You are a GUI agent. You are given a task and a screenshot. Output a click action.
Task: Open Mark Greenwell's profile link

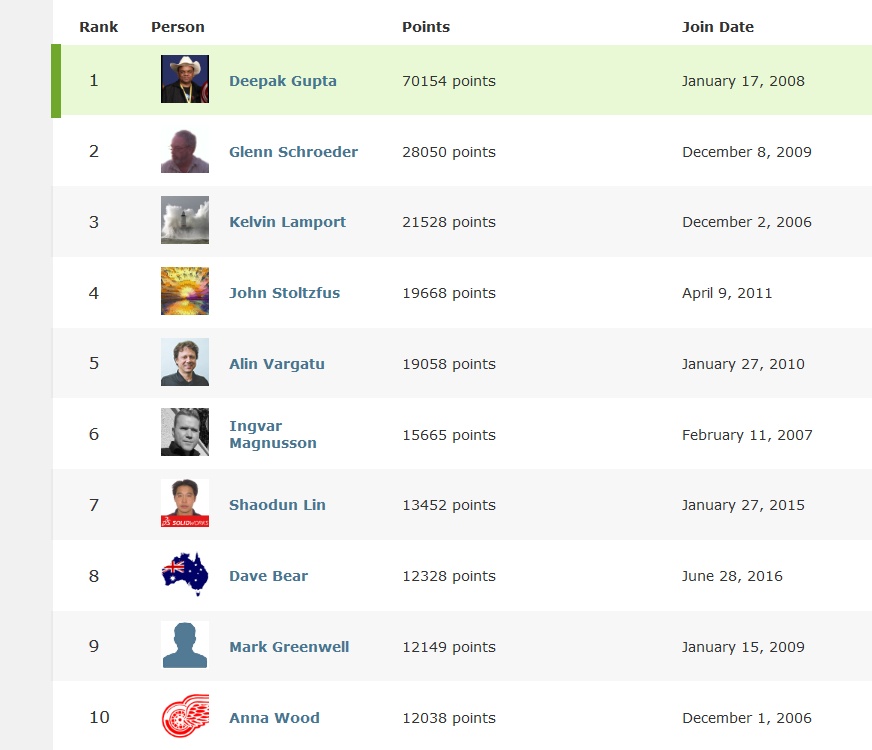click(289, 647)
